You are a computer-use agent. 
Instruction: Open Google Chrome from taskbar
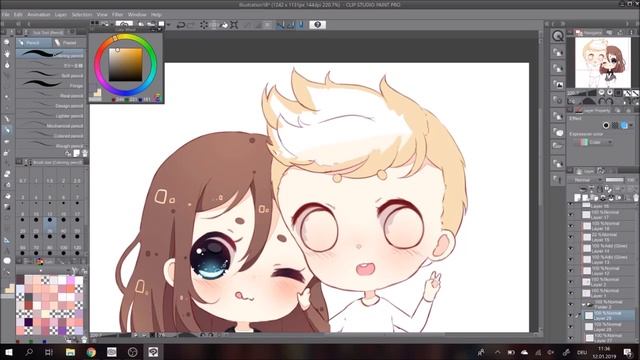(x=91, y=352)
